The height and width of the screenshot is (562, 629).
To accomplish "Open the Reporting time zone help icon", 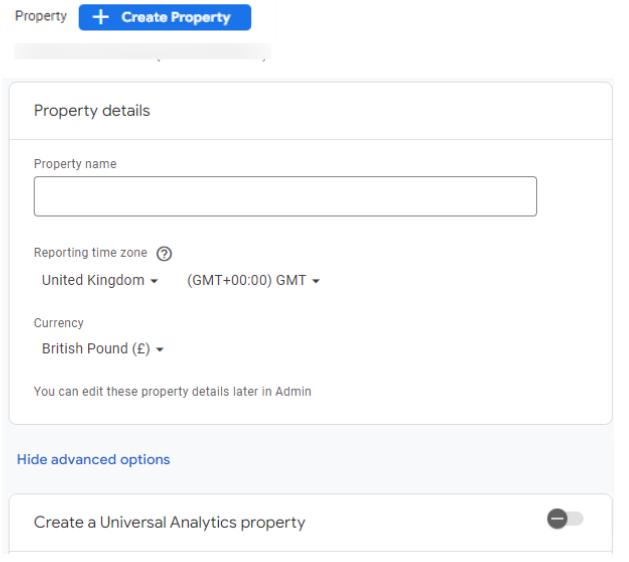I will click(x=165, y=254).
